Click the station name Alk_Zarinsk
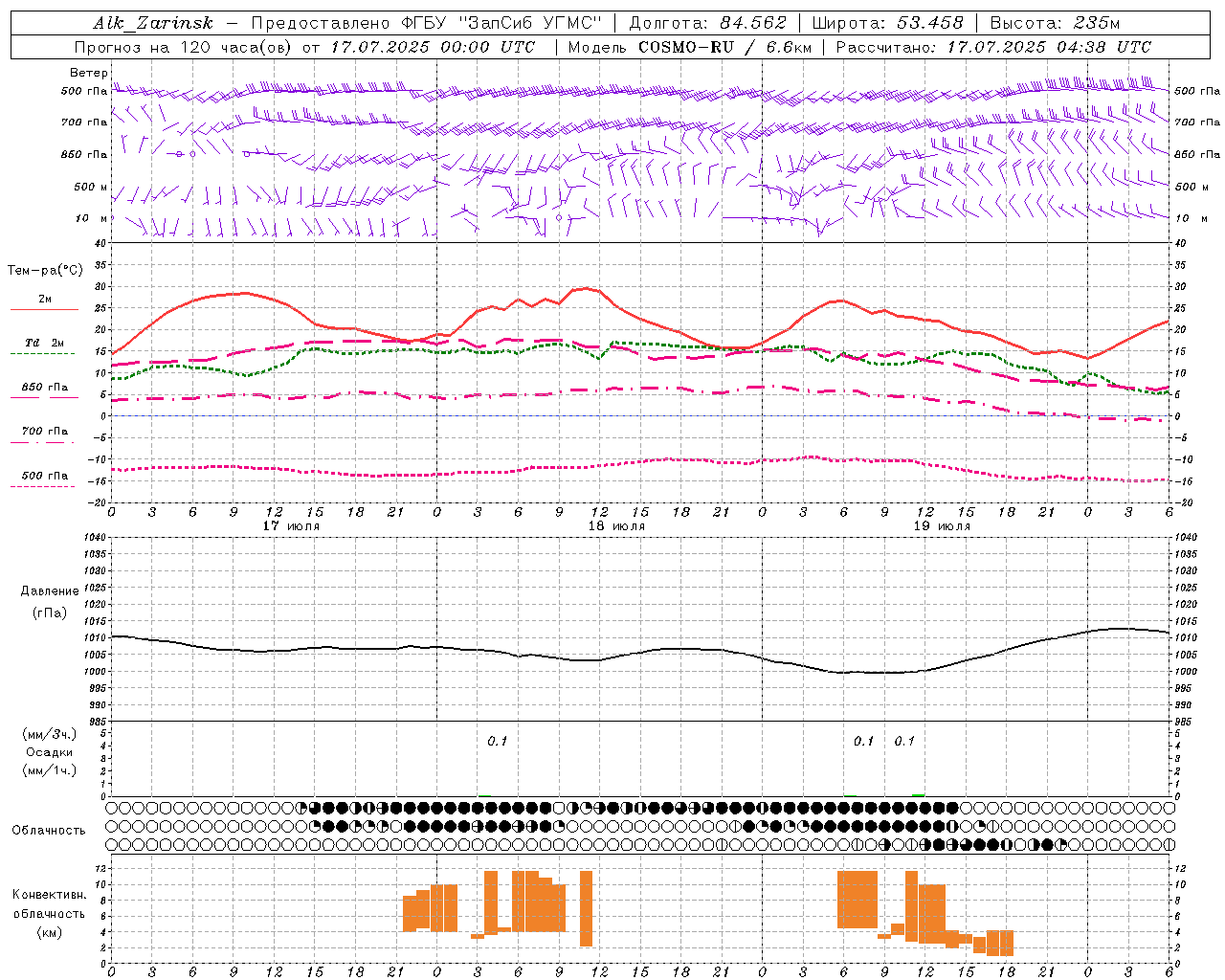1225x980 pixels. coord(153,23)
